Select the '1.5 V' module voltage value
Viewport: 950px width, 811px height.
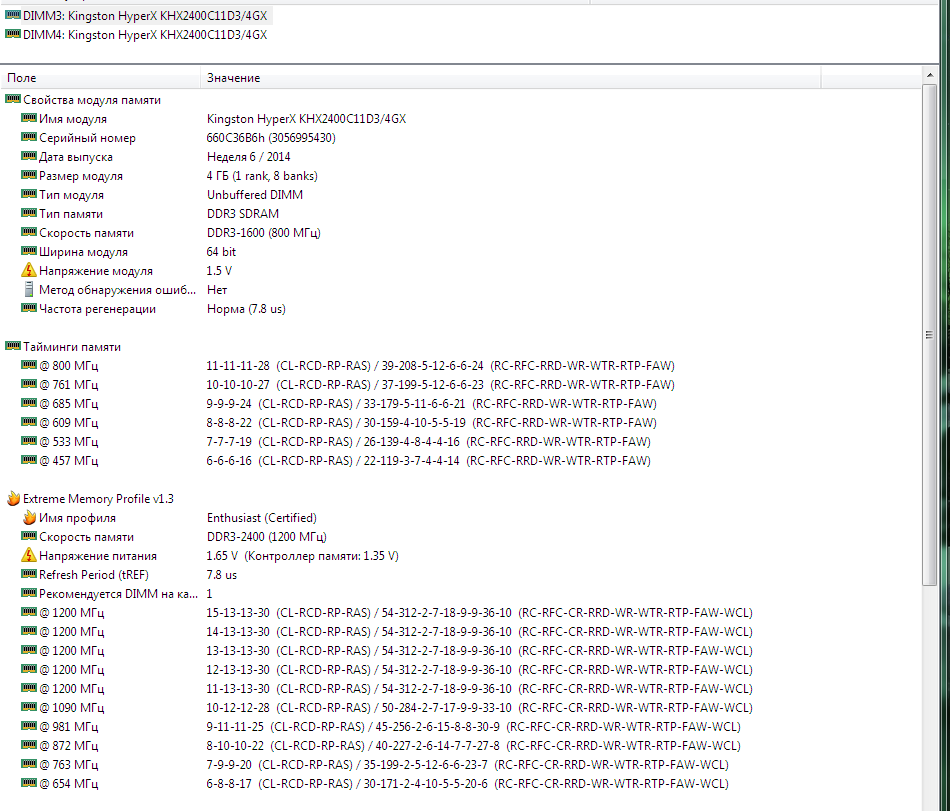click(x=219, y=271)
